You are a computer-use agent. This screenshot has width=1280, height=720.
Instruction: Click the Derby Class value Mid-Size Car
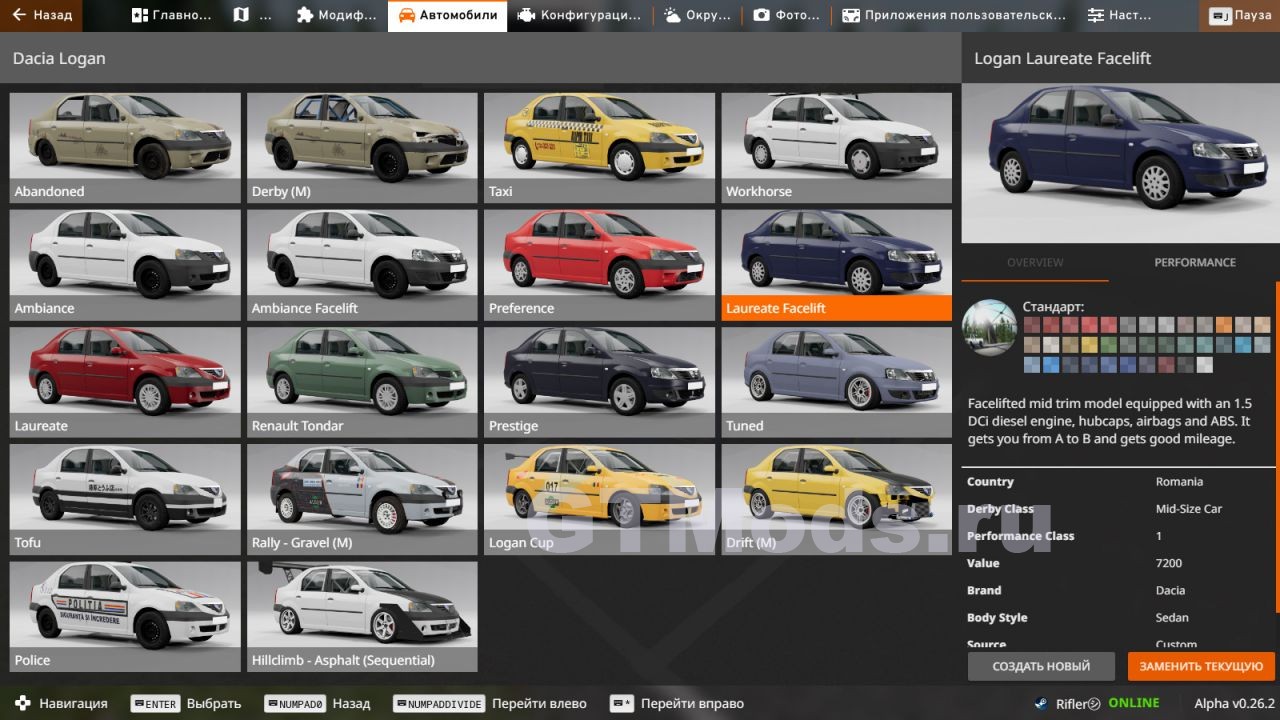1189,509
